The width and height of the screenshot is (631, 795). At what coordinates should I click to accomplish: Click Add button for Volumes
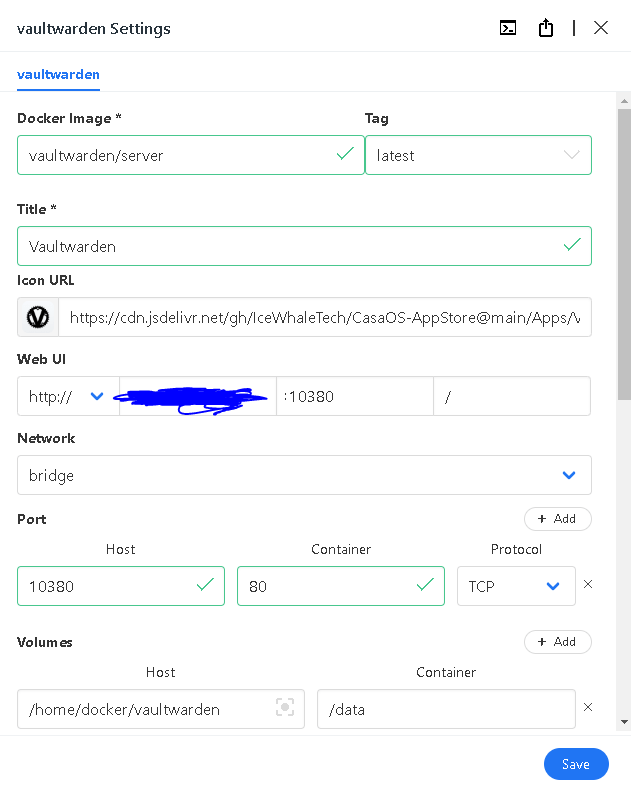pyautogui.click(x=557, y=642)
